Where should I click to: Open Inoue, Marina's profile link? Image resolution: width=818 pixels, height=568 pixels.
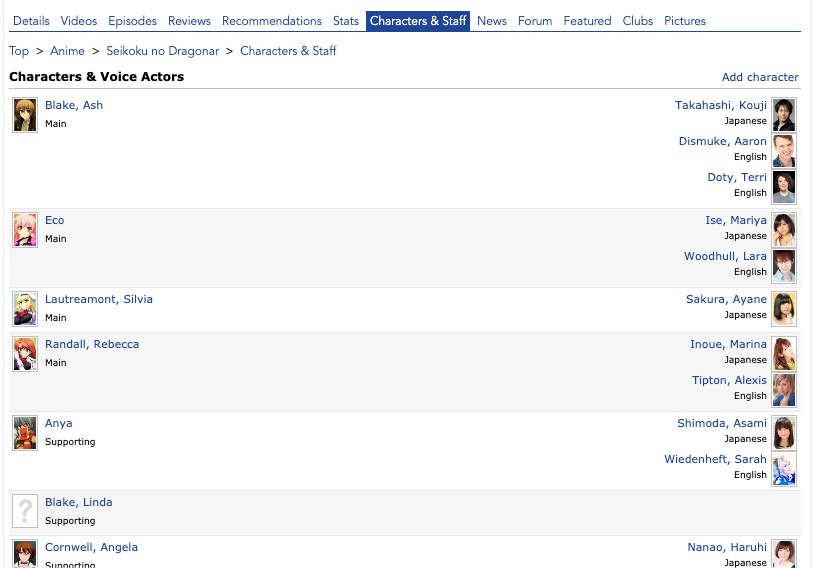point(728,344)
